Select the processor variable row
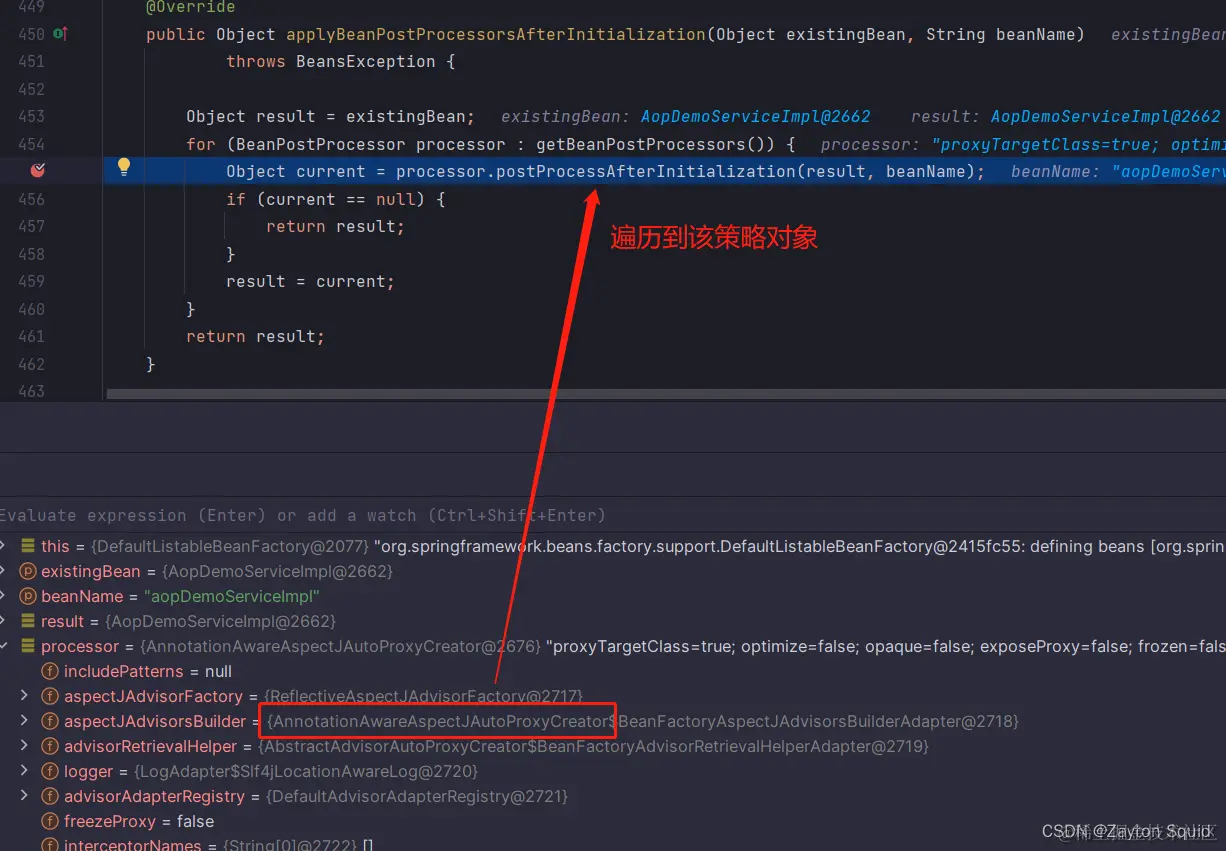This screenshot has width=1226, height=851. (613, 646)
